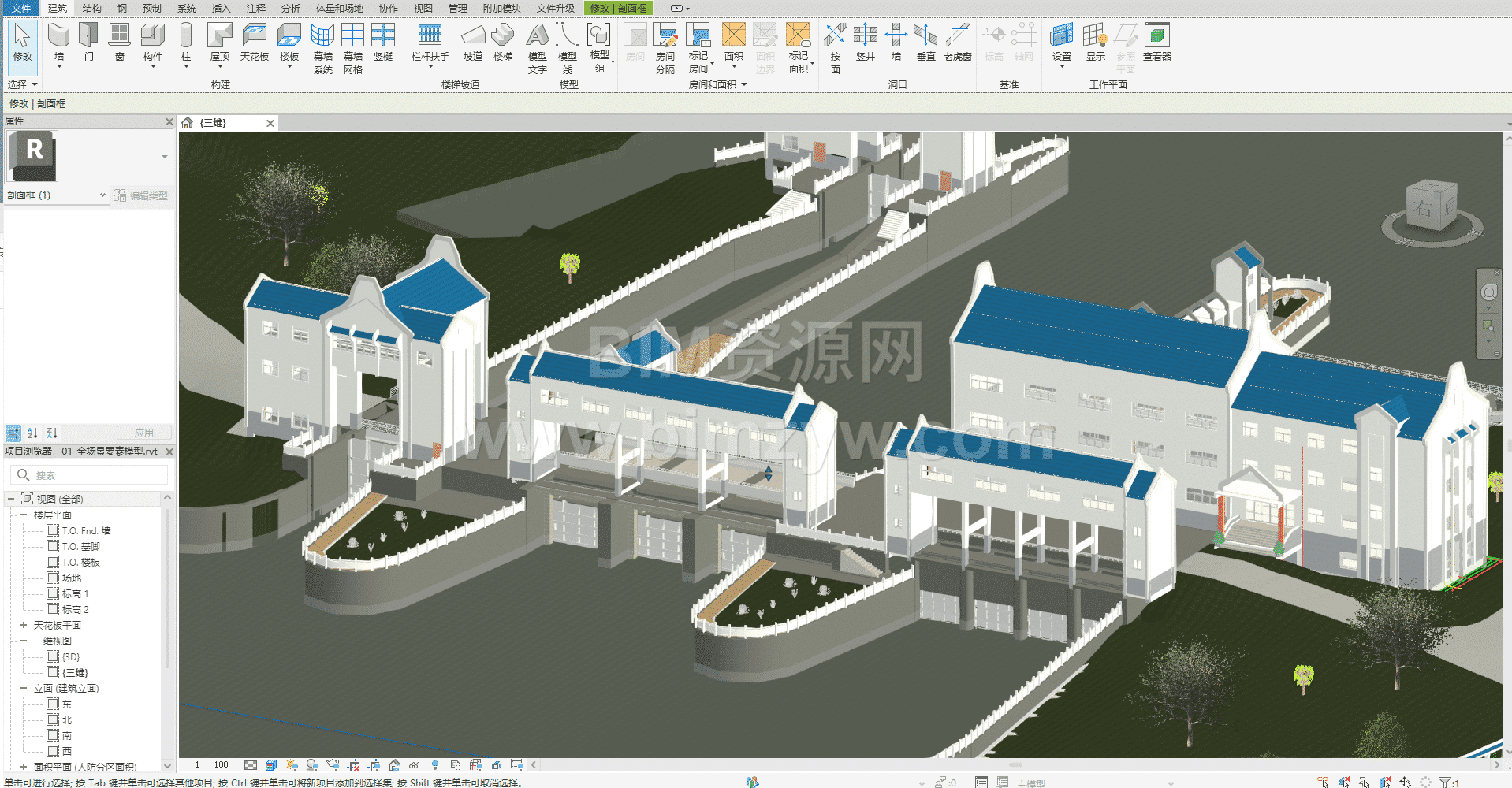Switch to the 结构 ribbon tab
Viewport: 1512px width, 788px height.
pos(91,8)
